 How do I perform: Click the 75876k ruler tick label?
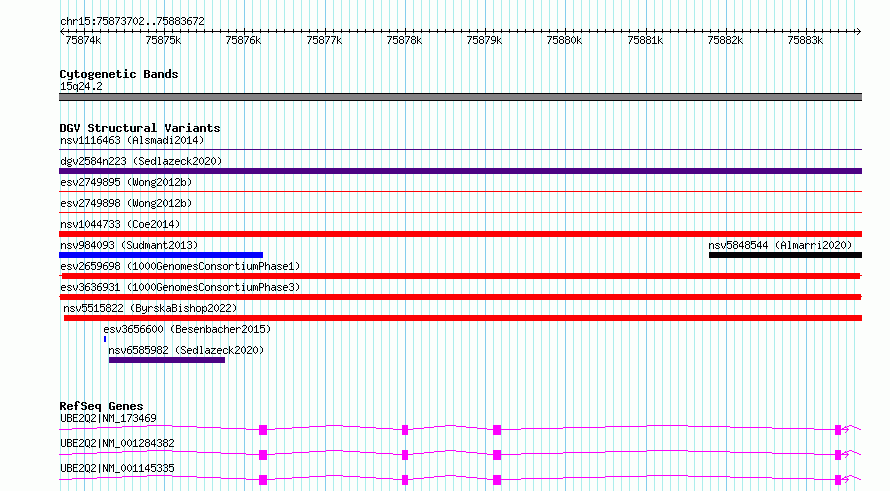point(243,40)
